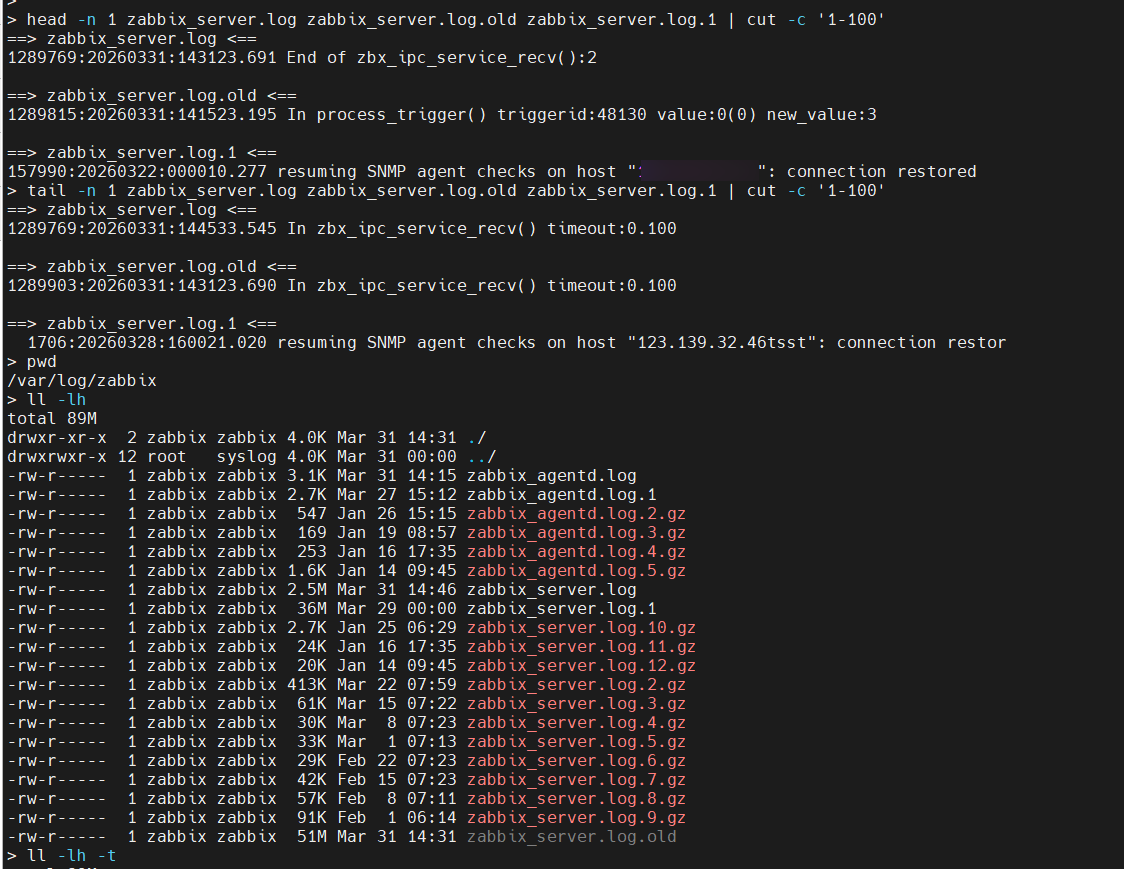Click zabbix_server.log.9.gz in the listing
The image size is (1124, 869).
(576, 817)
